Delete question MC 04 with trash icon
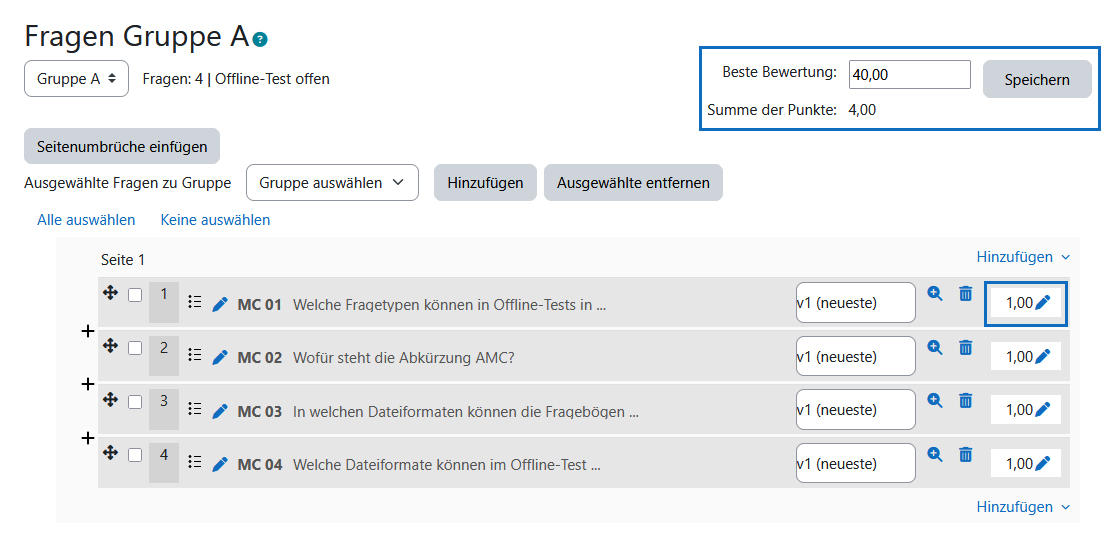Screen dimensions: 1110x536 pos(966,455)
